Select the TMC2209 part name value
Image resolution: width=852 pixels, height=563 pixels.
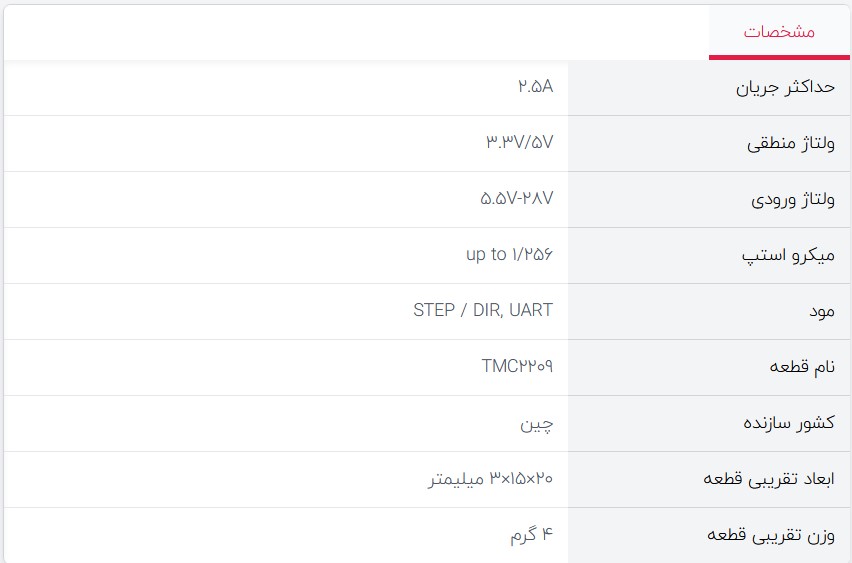(x=517, y=367)
